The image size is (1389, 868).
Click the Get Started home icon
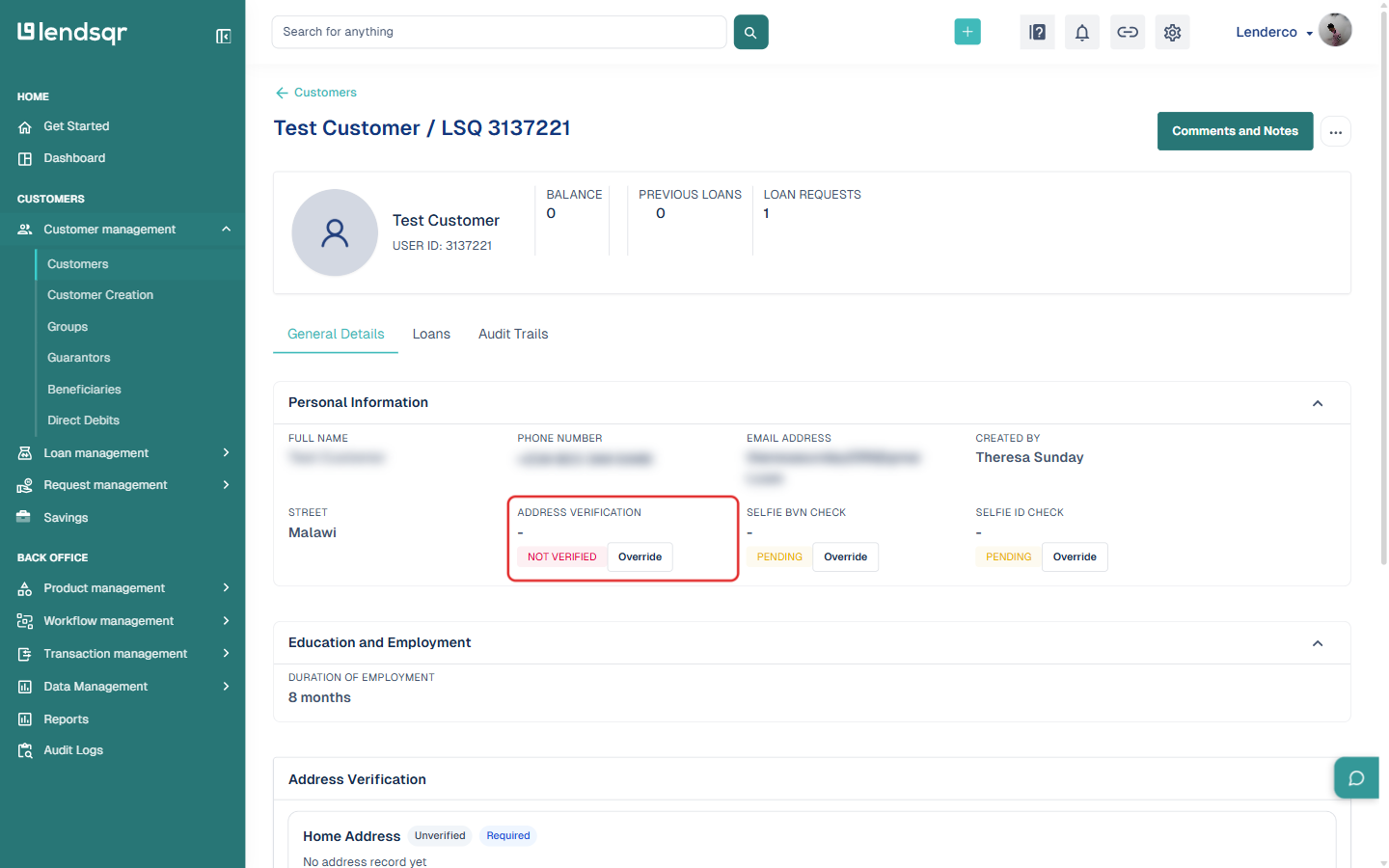pos(25,127)
